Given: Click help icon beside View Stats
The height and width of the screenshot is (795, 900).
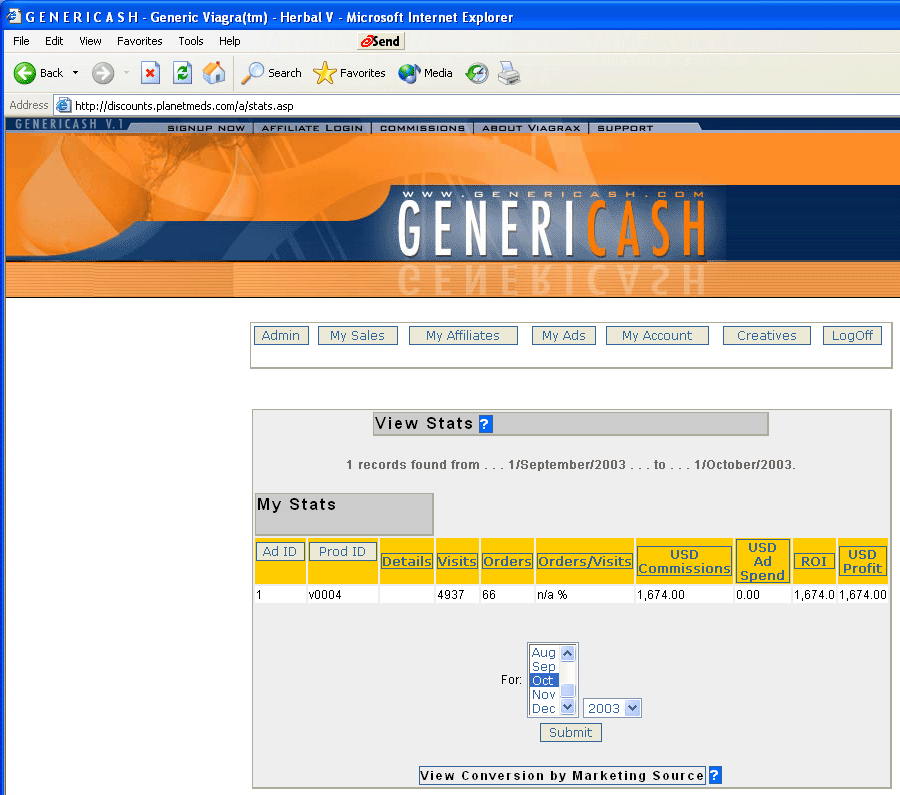Looking at the screenshot, I should [x=485, y=424].
